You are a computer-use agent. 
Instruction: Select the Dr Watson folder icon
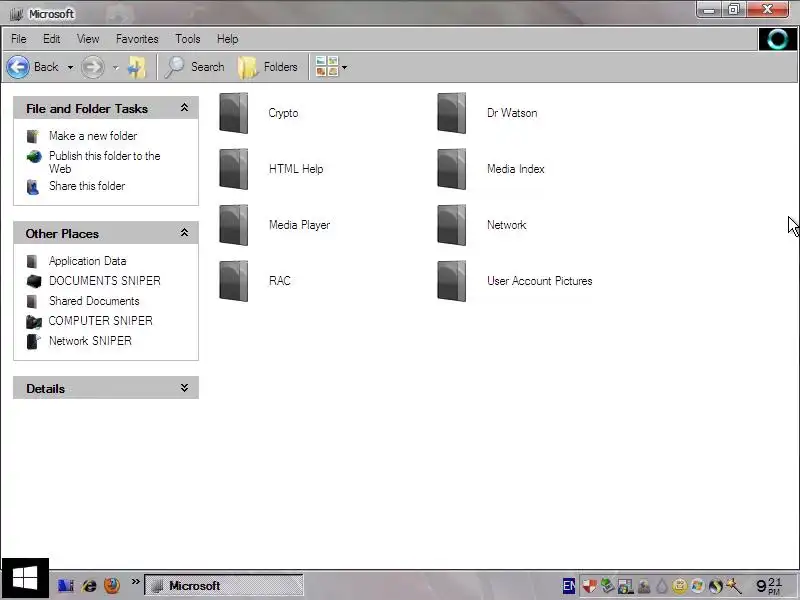[x=452, y=113]
